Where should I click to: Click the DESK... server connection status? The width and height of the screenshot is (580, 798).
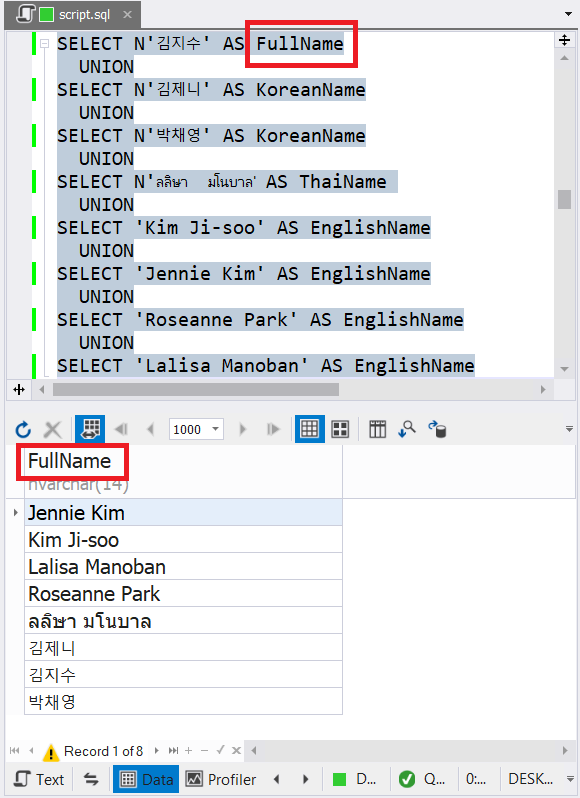click(x=531, y=779)
